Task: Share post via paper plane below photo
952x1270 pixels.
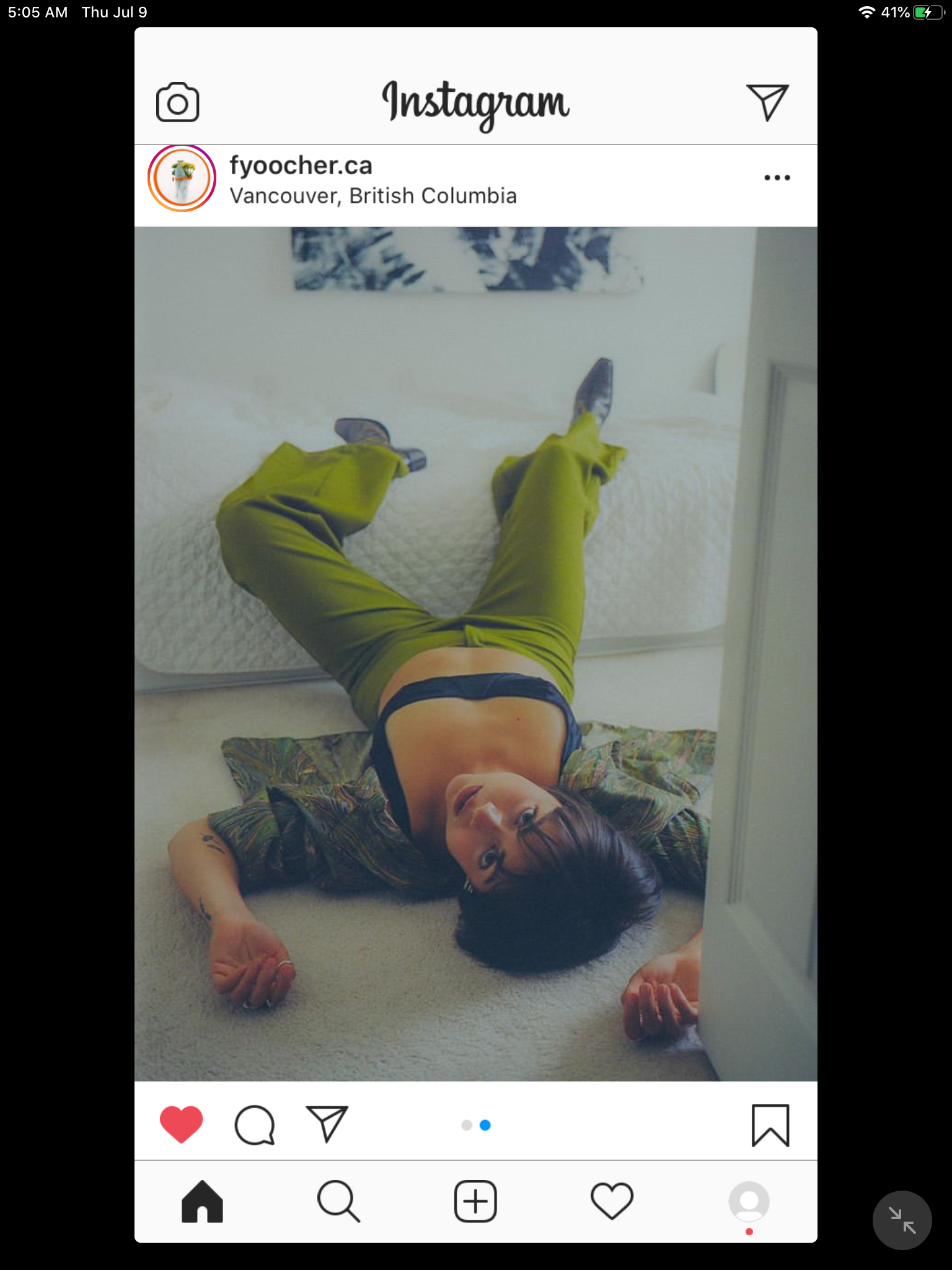Action: (x=327, y=1124)
